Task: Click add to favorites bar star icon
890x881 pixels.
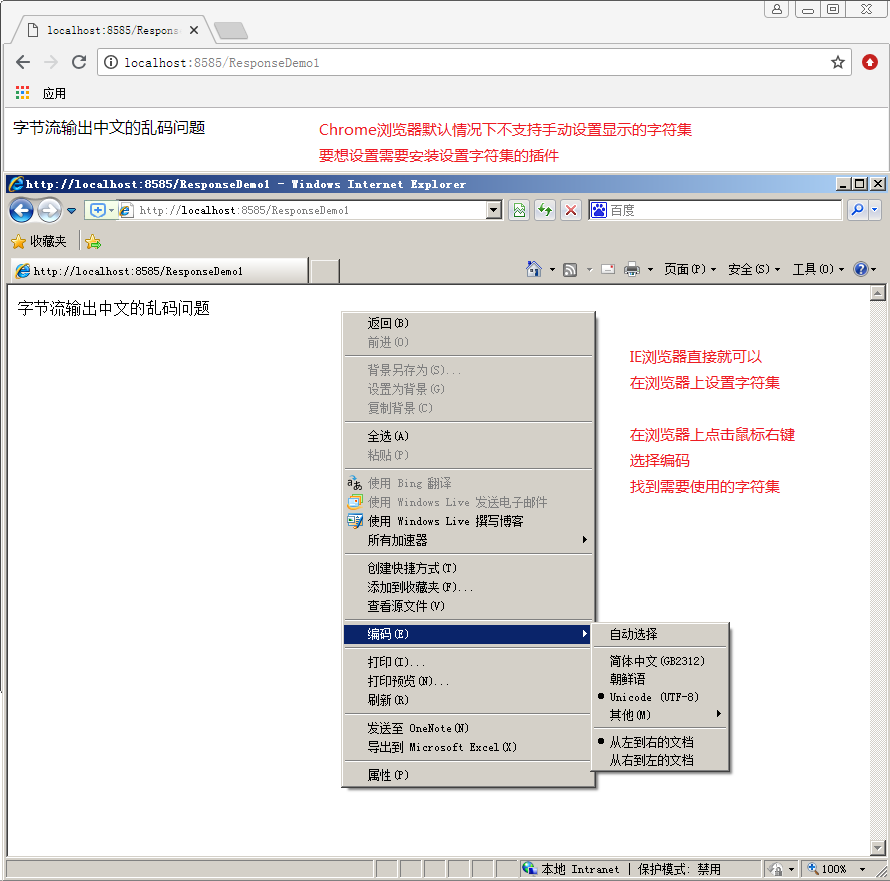Action: coord(93,242)
